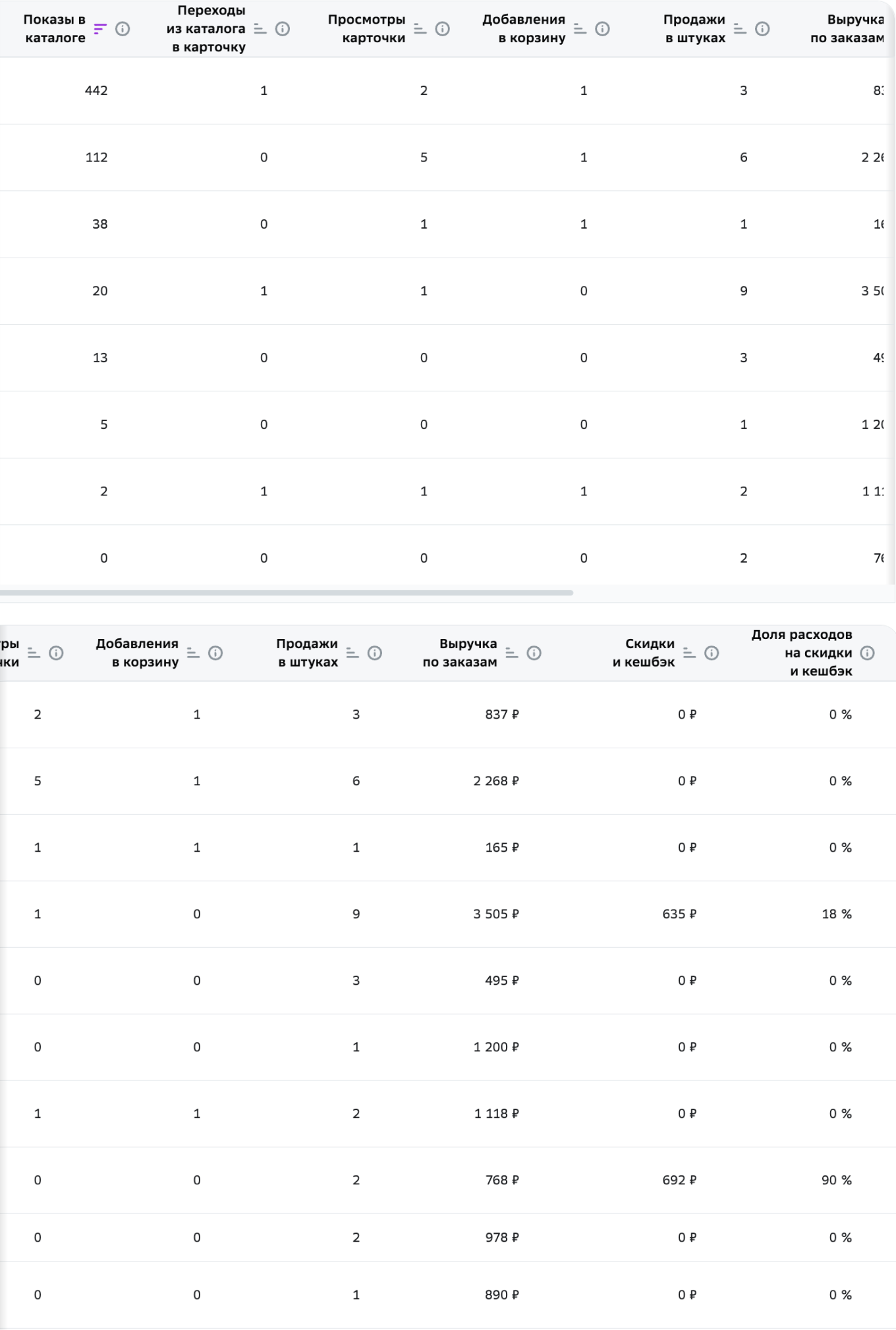Show info for Переходы из каталога в карточку
The width and height of the screenshot is (896, 1330).
pyautogui.click(x=283, y=29)
